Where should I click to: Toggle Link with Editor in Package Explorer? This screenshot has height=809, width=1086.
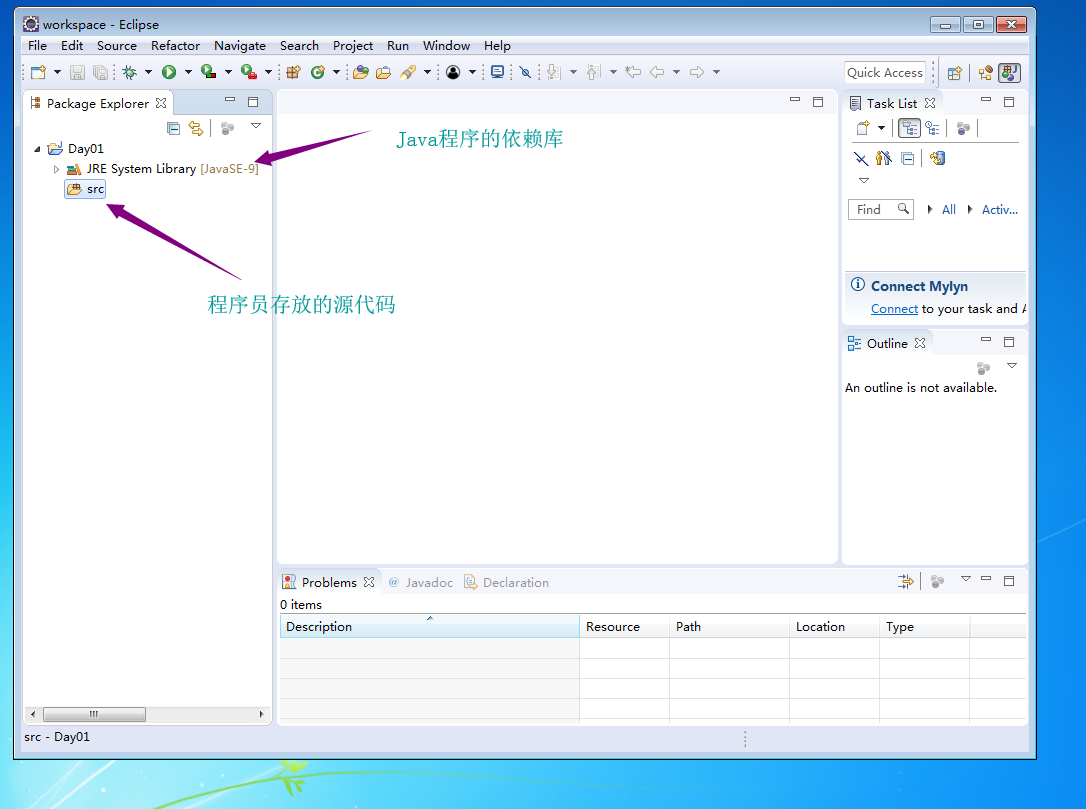point(197,128)
